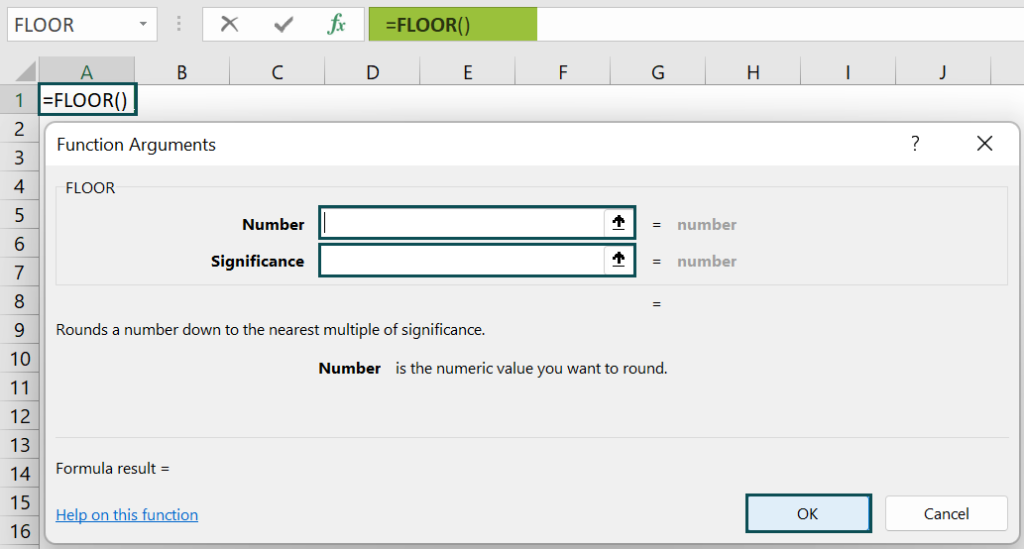Select column A header
This screenshot has width=1024, height=549.
(87, 71)
